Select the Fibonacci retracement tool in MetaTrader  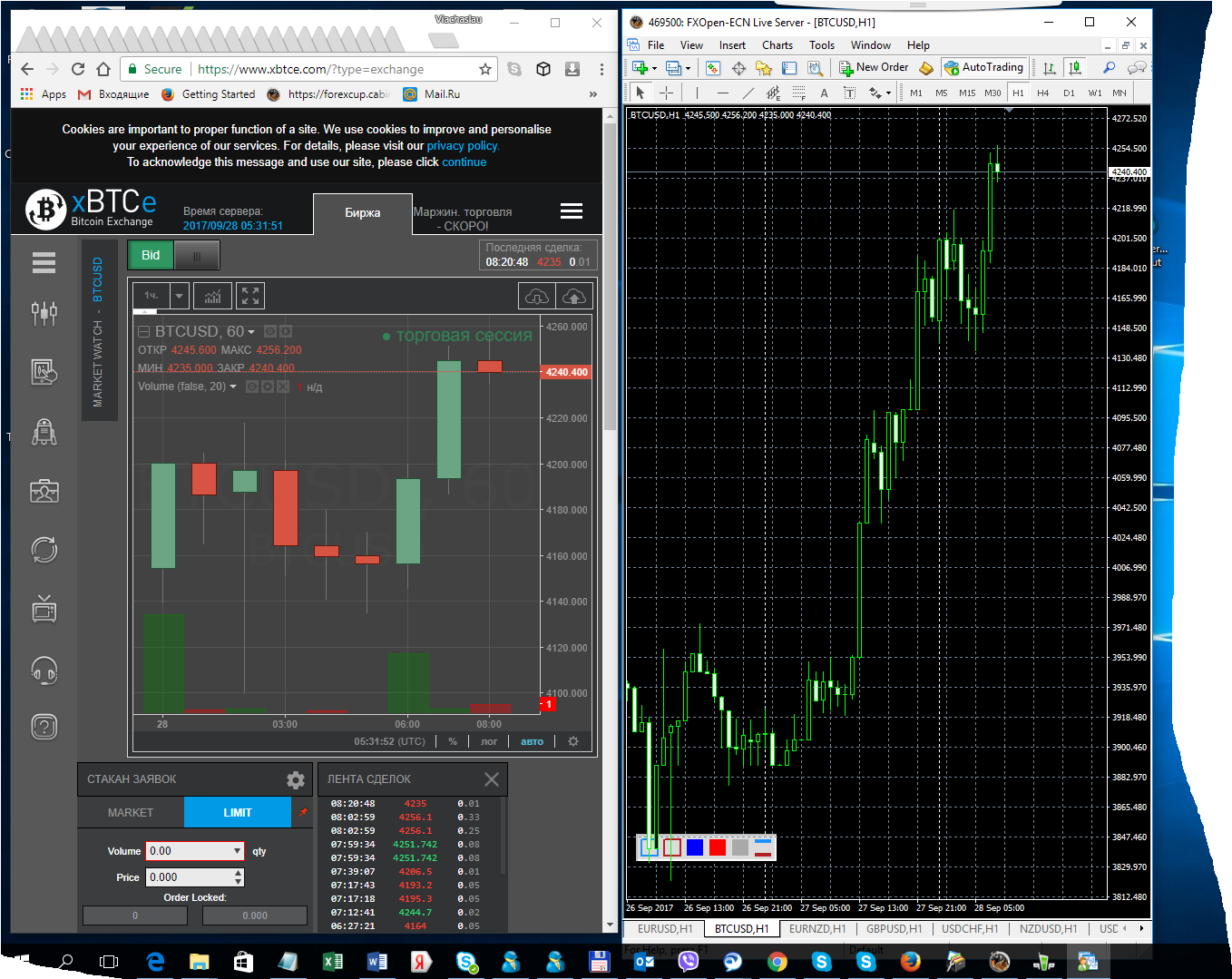[x=798, y=93]
